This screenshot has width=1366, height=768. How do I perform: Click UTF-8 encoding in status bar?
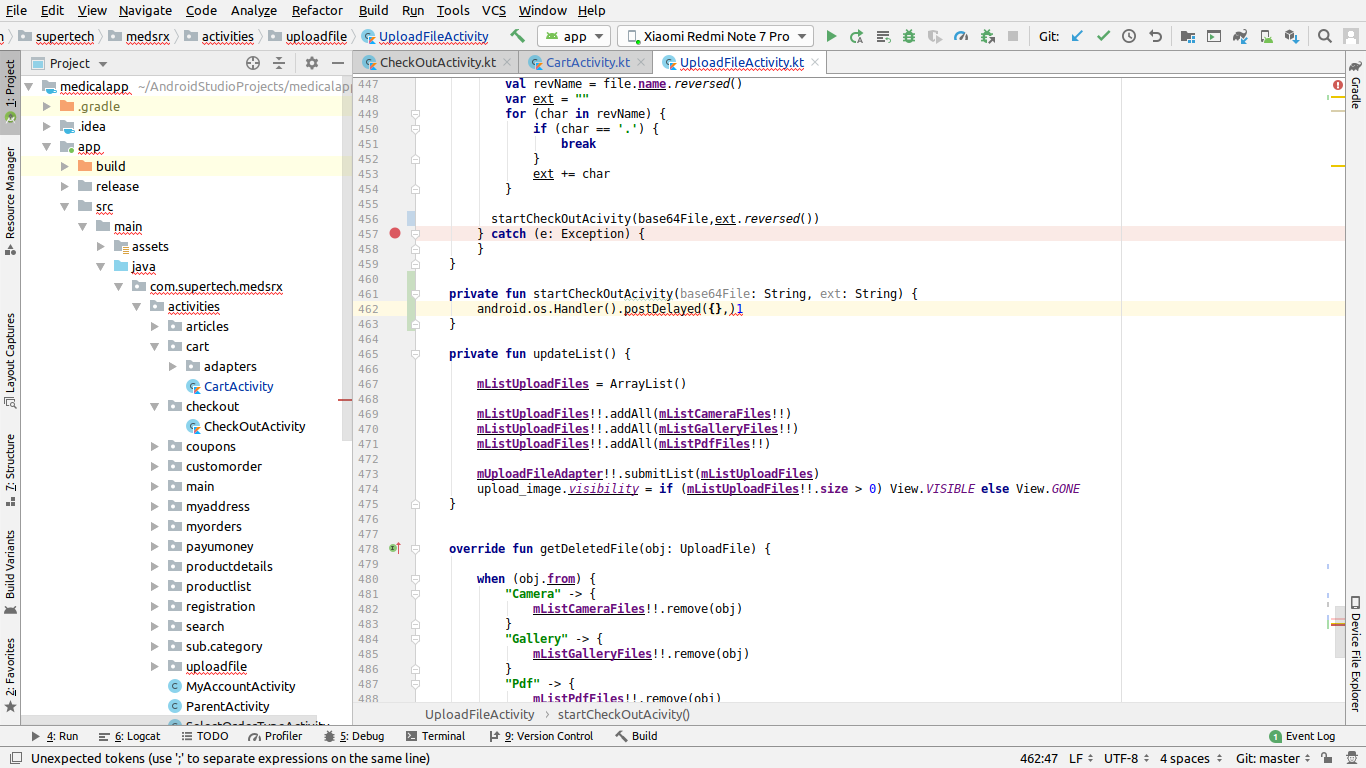point(1126,758)
